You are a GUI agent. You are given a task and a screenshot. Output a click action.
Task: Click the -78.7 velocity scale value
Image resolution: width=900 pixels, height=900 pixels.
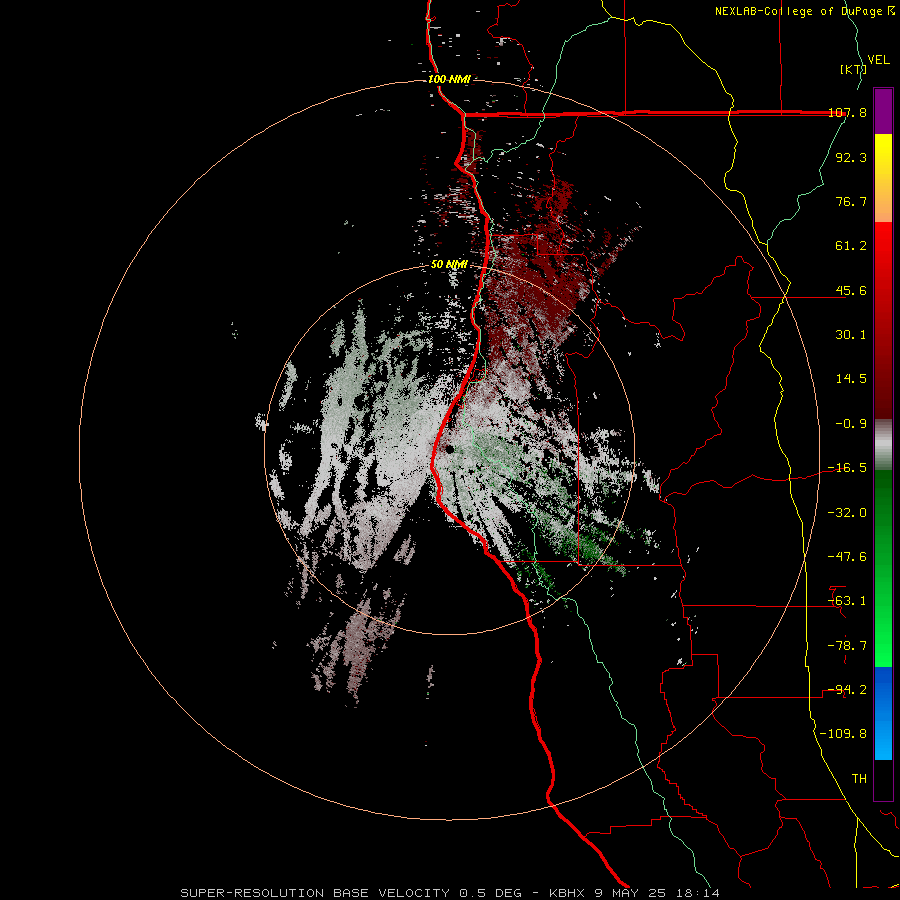847,646
